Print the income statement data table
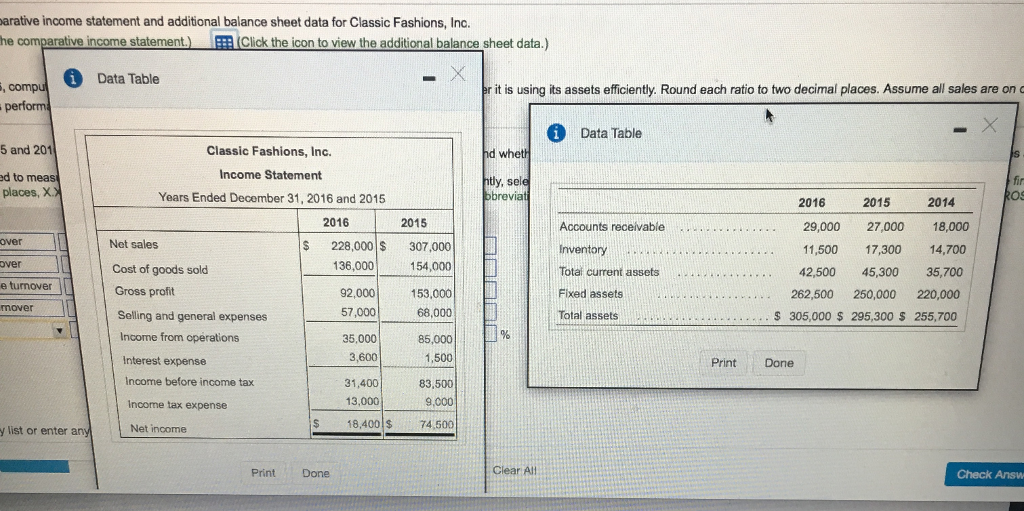1024x511 pixels. (263, 473)
